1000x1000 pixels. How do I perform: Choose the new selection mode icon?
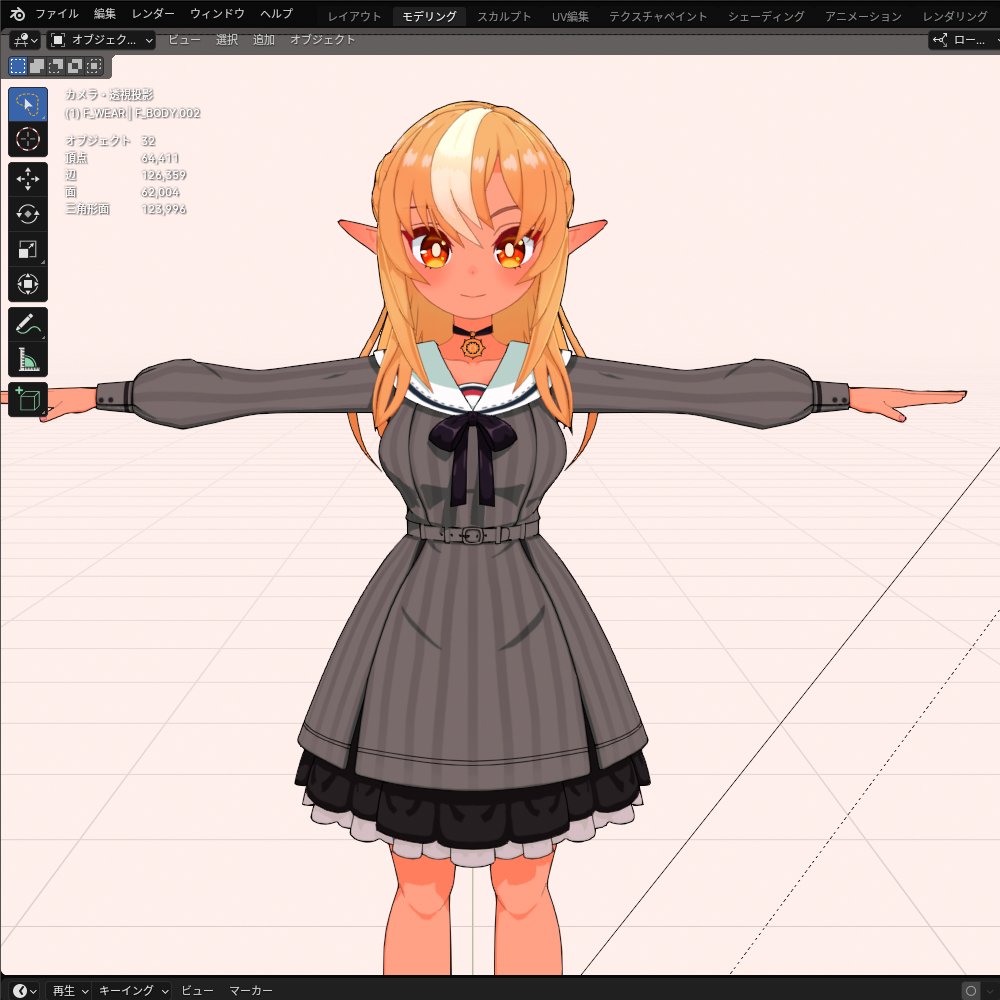click(x=18, y=66)
